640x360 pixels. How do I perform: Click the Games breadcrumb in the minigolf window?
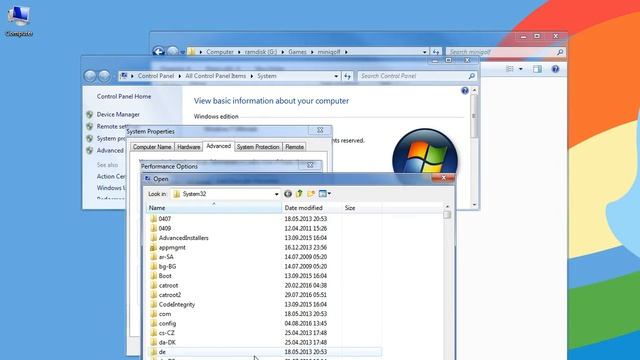click(297, 52)
